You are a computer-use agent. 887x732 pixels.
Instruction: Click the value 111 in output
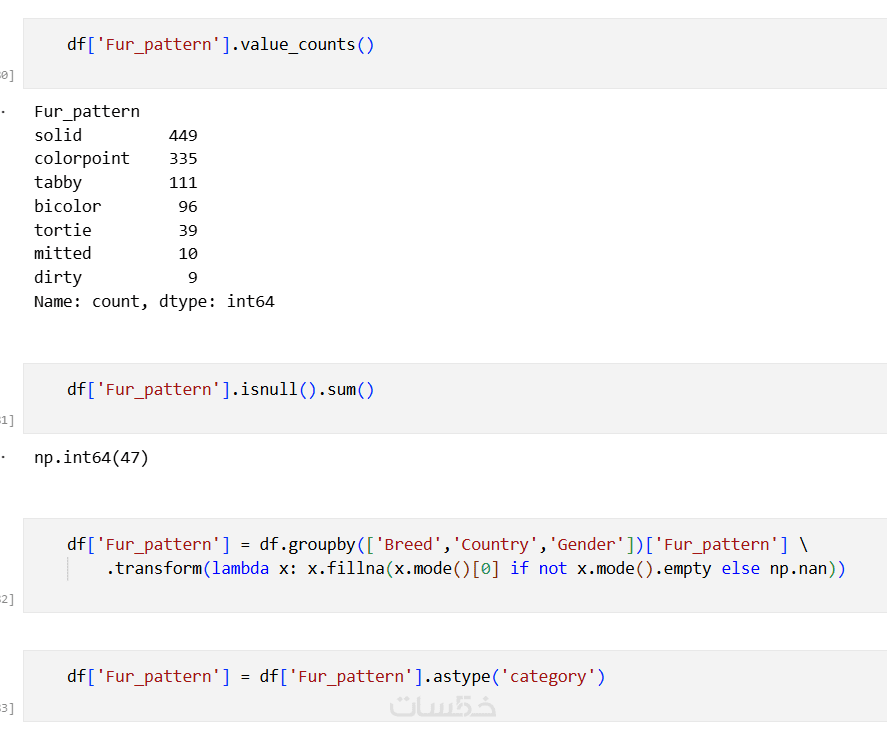pos(183,183)
